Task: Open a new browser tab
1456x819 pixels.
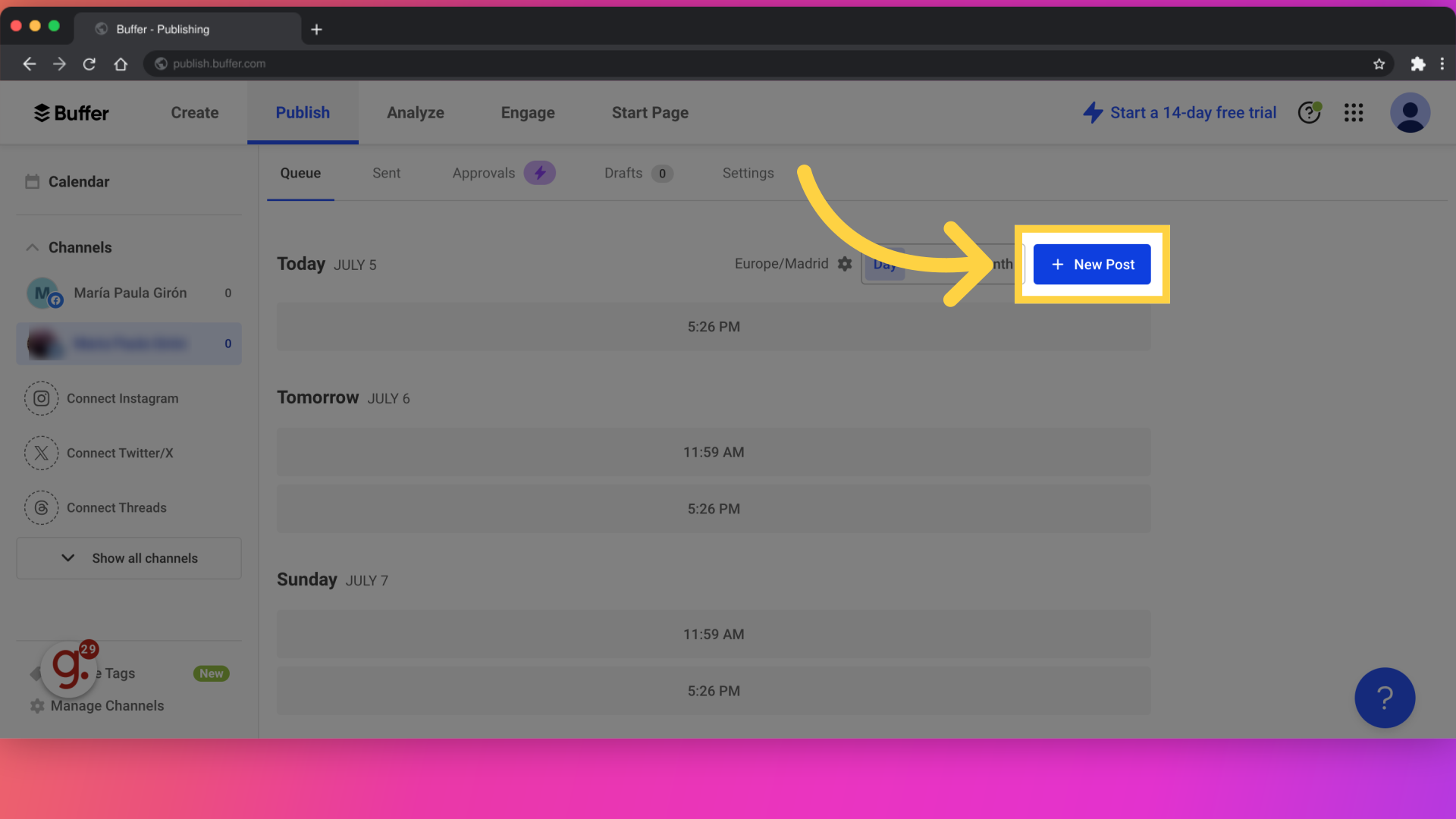Action: coord(316,30)
